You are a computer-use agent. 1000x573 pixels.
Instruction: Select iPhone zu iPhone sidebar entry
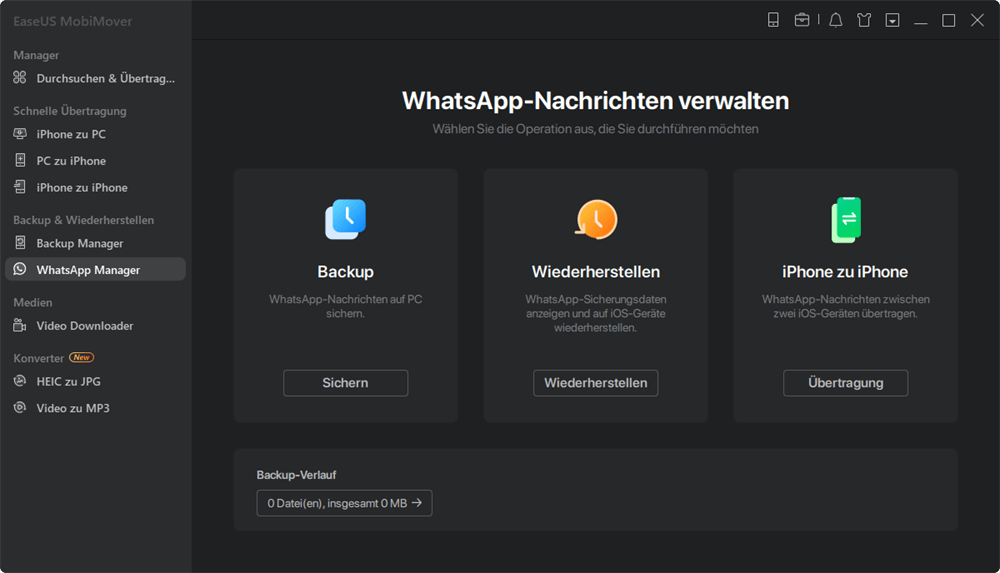(95, 188)
